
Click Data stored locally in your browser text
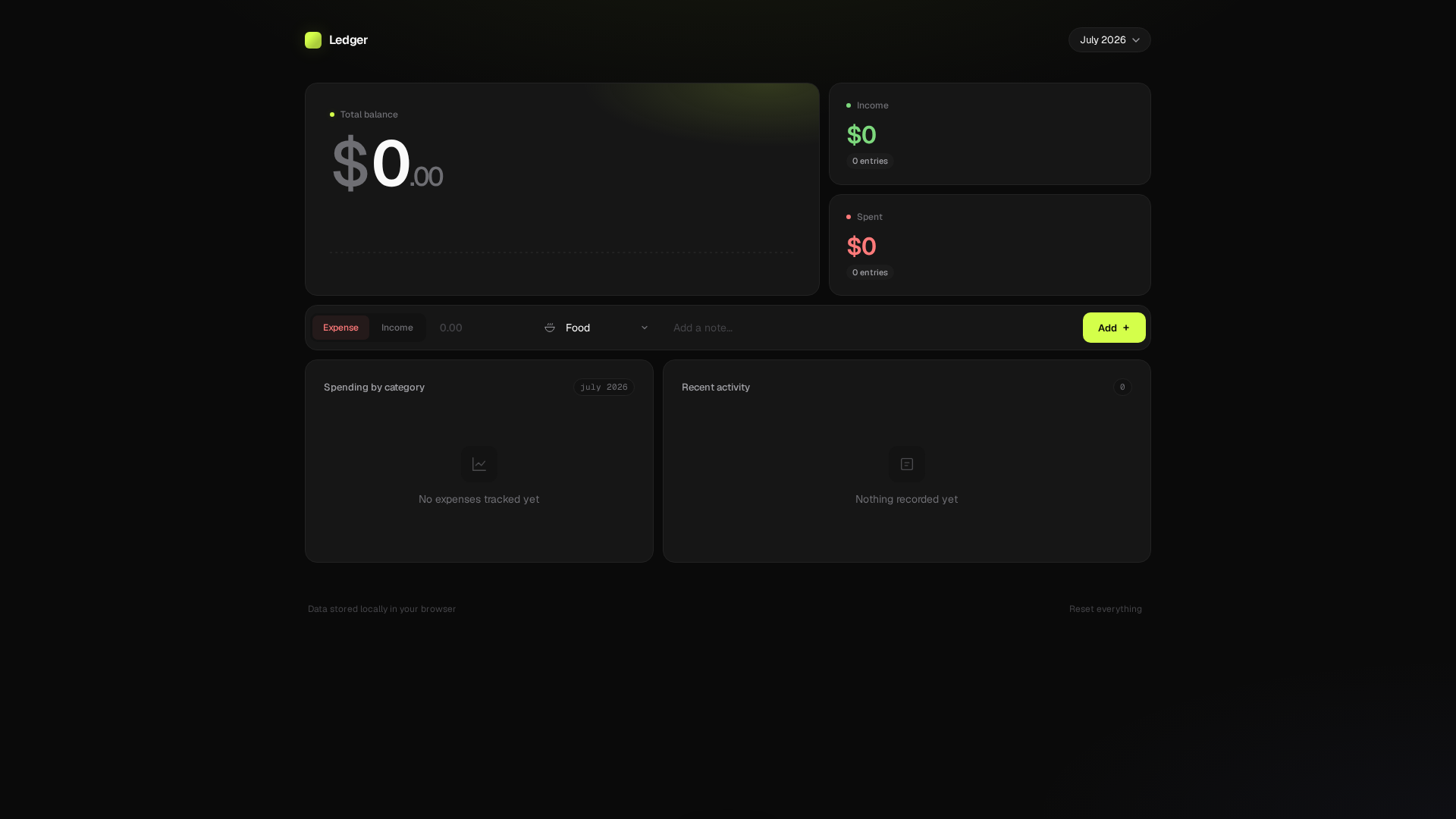[382, 609]
